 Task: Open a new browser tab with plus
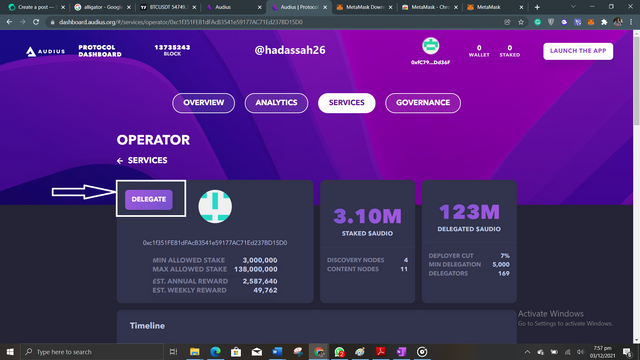[537, 7]
